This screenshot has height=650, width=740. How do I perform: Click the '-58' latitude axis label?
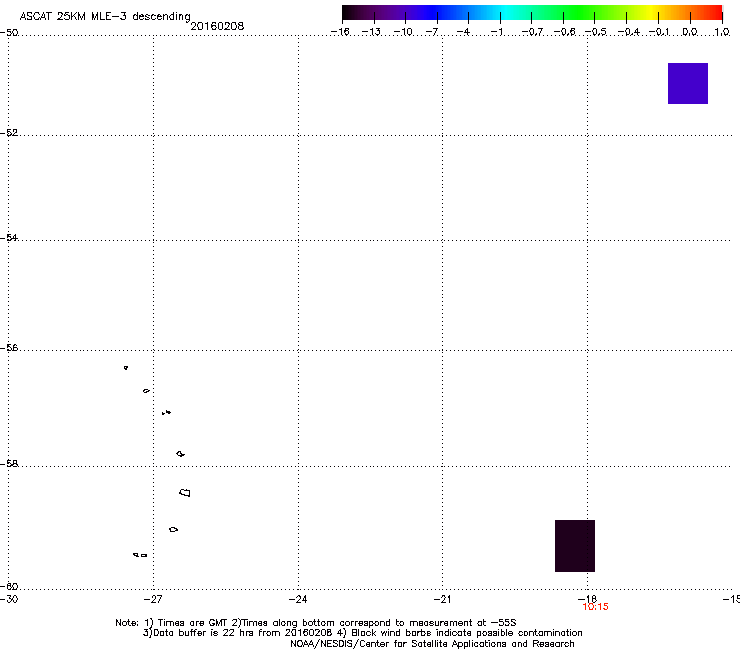tap(9, 464)
